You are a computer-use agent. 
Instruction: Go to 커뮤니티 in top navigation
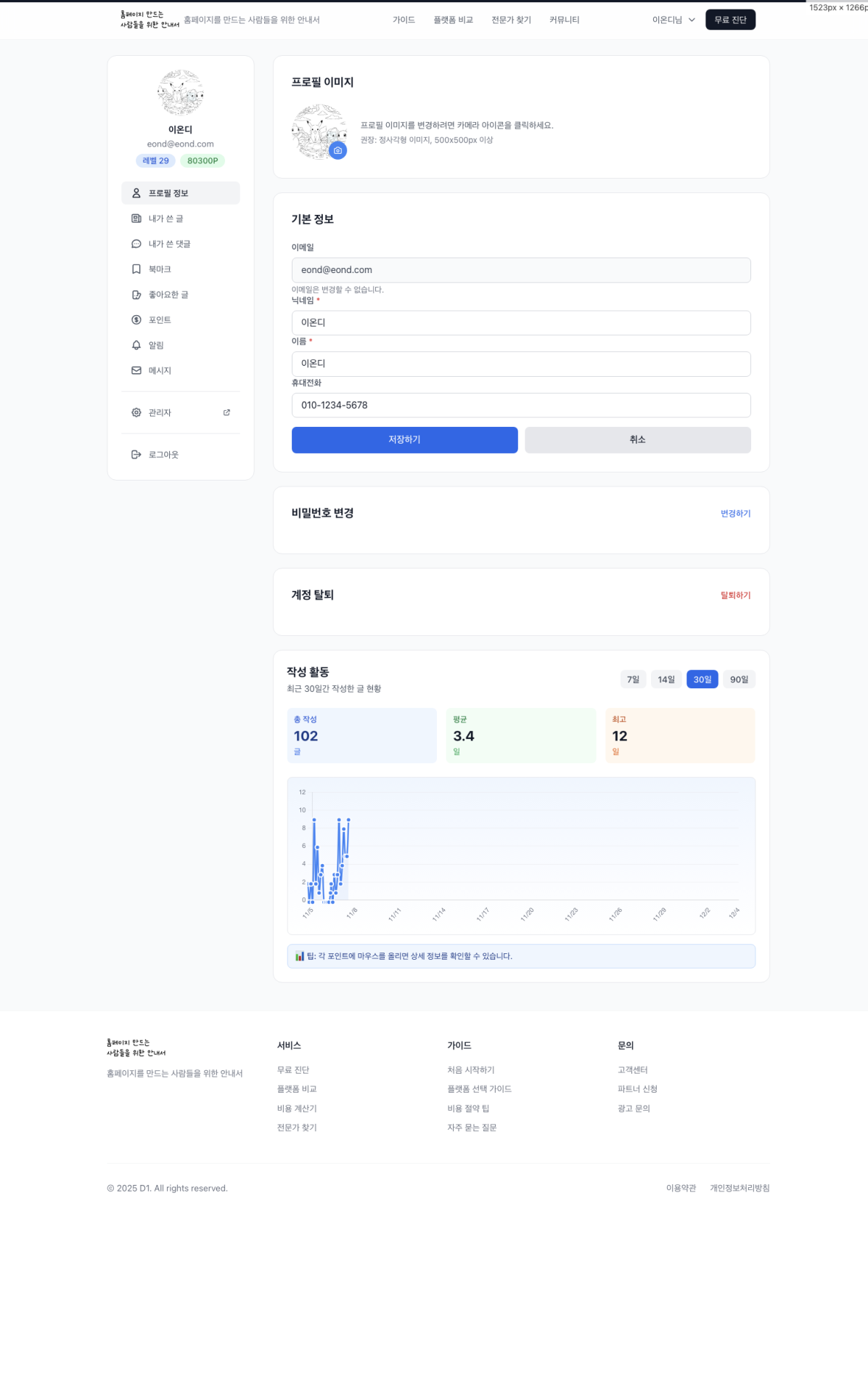564,20
